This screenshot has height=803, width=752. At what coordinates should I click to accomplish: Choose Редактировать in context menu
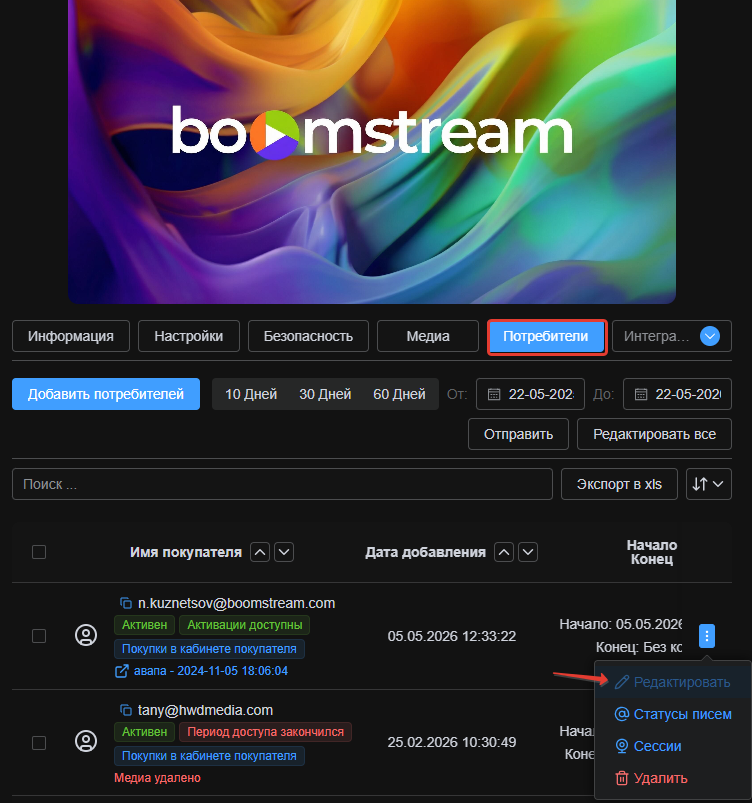[x=673, y=682]
